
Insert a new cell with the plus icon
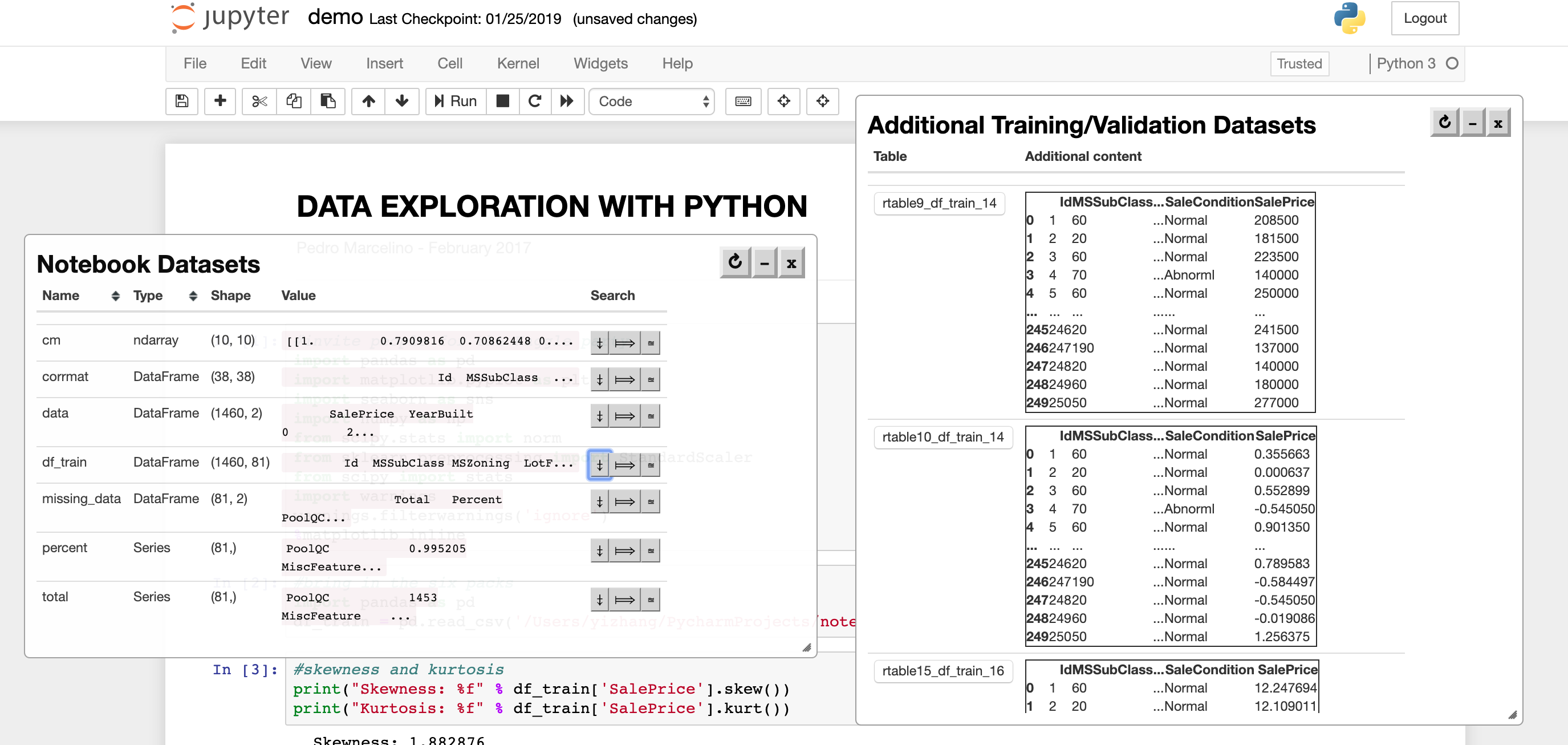click(x=220, y=101)
